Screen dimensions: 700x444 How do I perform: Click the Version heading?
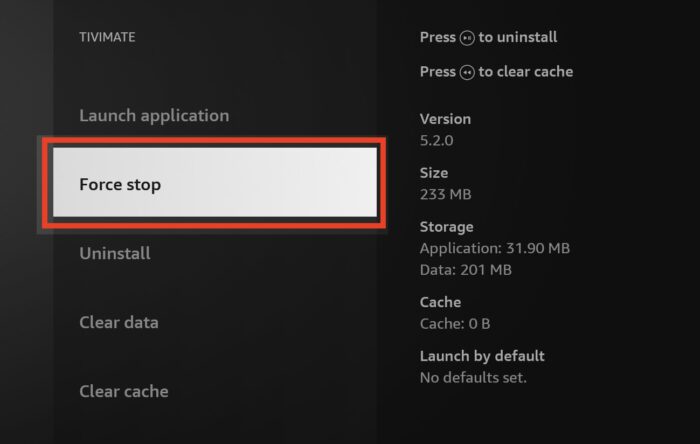coord(445,119)
